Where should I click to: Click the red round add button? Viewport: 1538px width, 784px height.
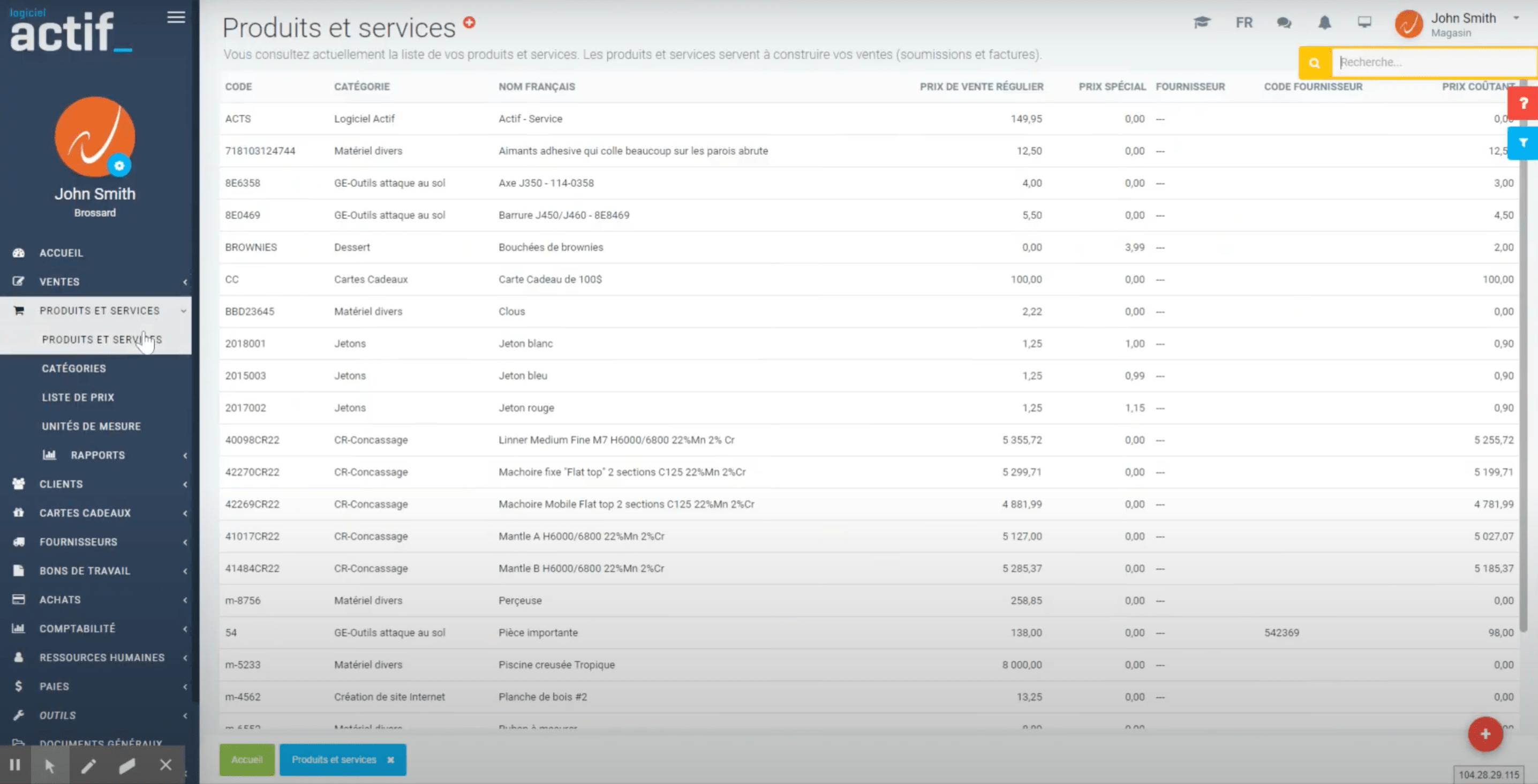click(x=1485, y=734)
